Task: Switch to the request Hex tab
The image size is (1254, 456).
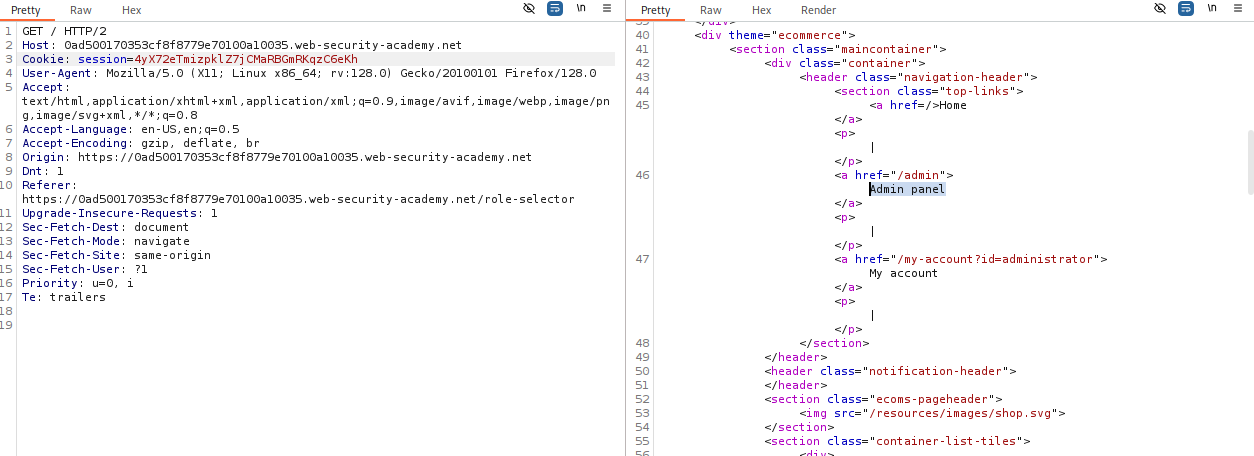Action: [x=131, y=10]
